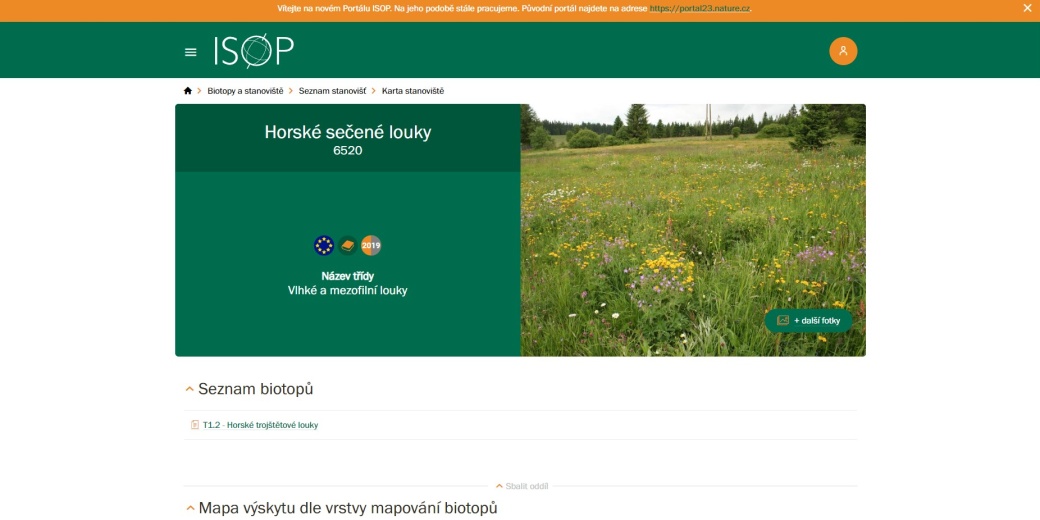Click the 2019 year badge
This screenshot has height=520, width=1040.
(371, 245)
